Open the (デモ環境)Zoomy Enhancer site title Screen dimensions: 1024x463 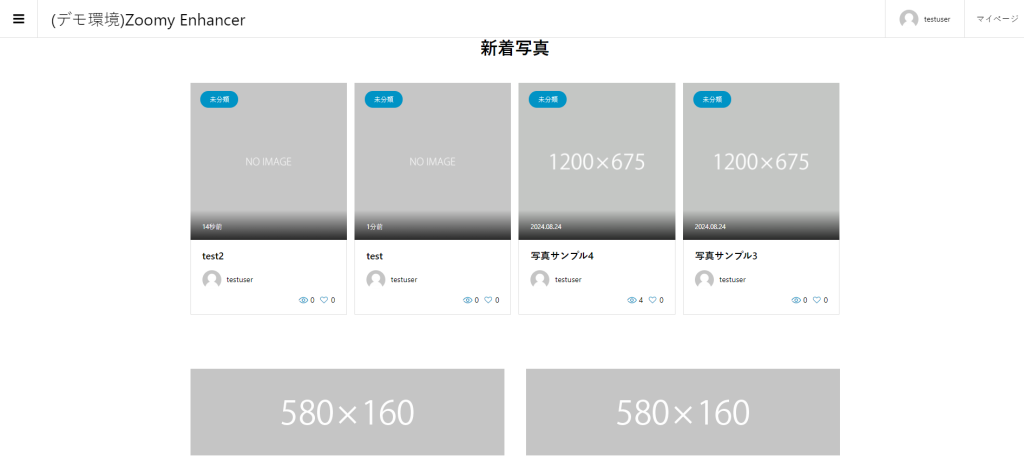click(148, 20)
